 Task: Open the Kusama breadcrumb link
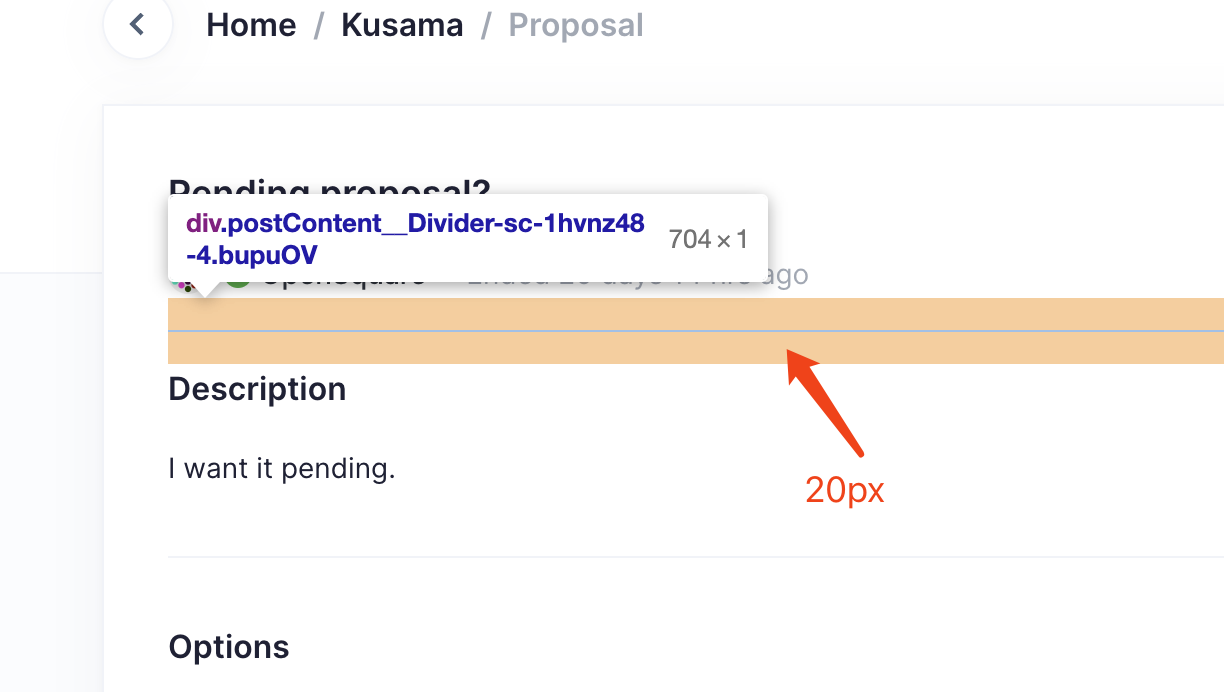(402, 24)
